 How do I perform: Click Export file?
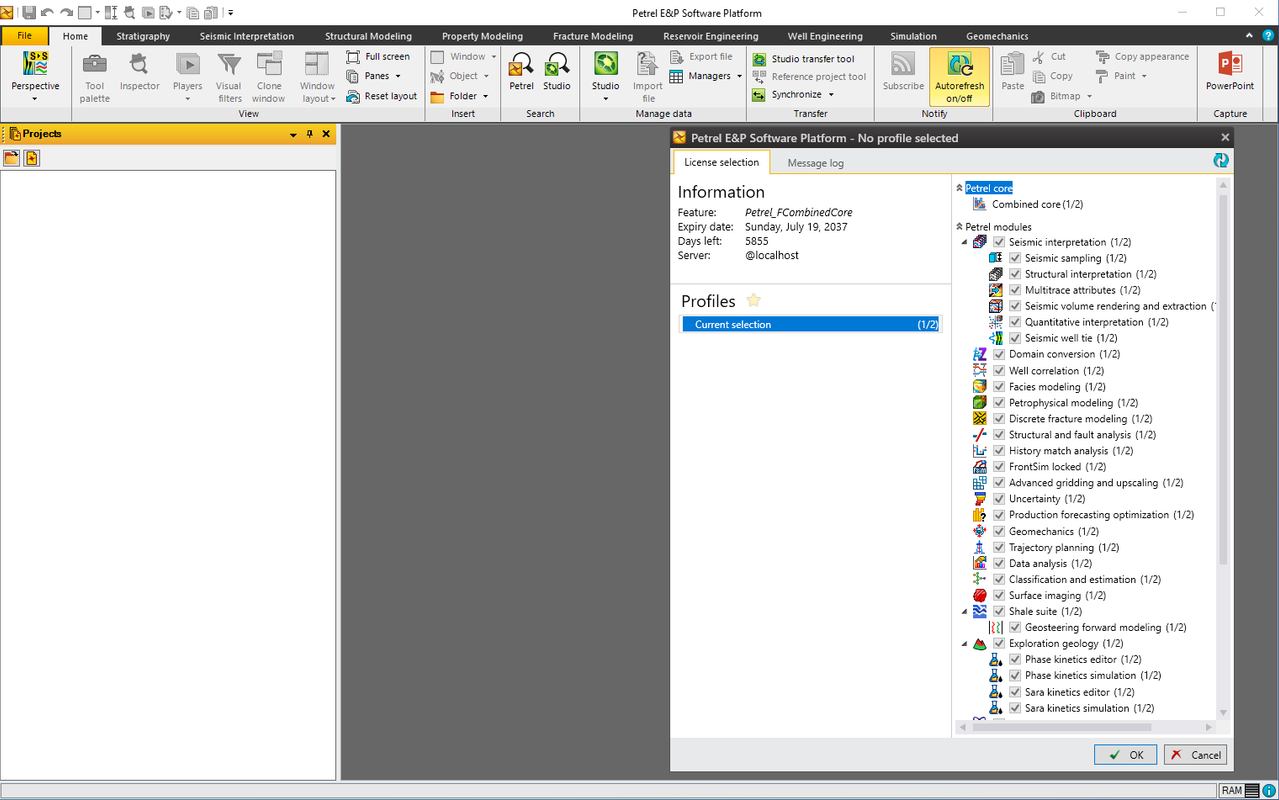pyautogui.click(x=701, y=57)
